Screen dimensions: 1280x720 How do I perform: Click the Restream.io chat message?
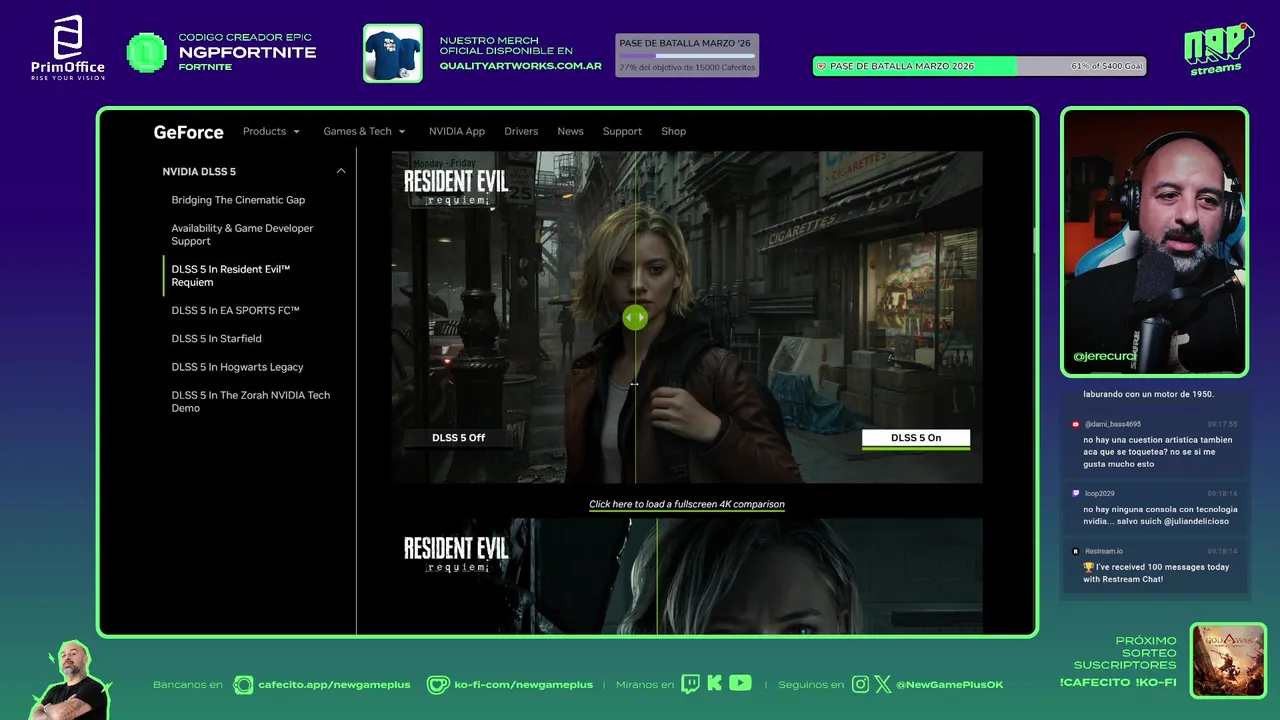(x=1154, y=565)
